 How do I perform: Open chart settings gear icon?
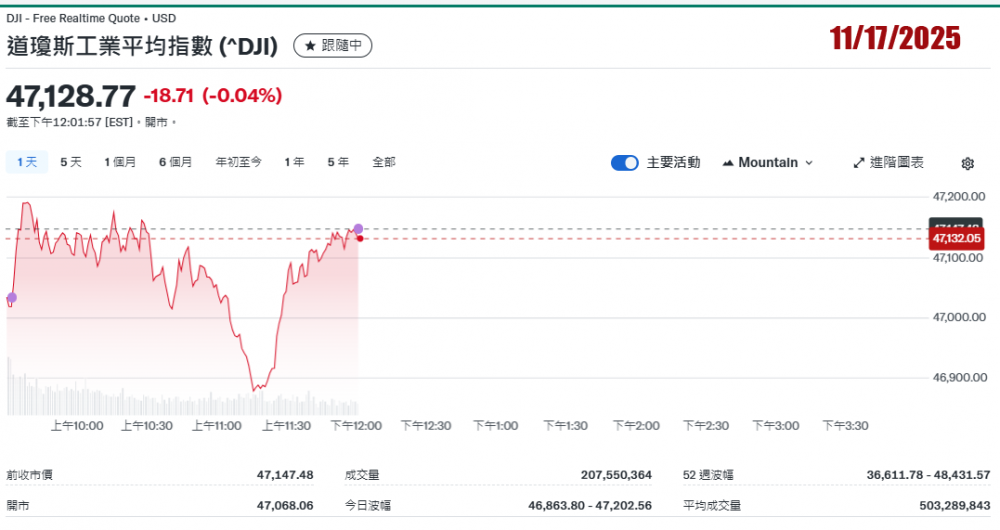967,163
